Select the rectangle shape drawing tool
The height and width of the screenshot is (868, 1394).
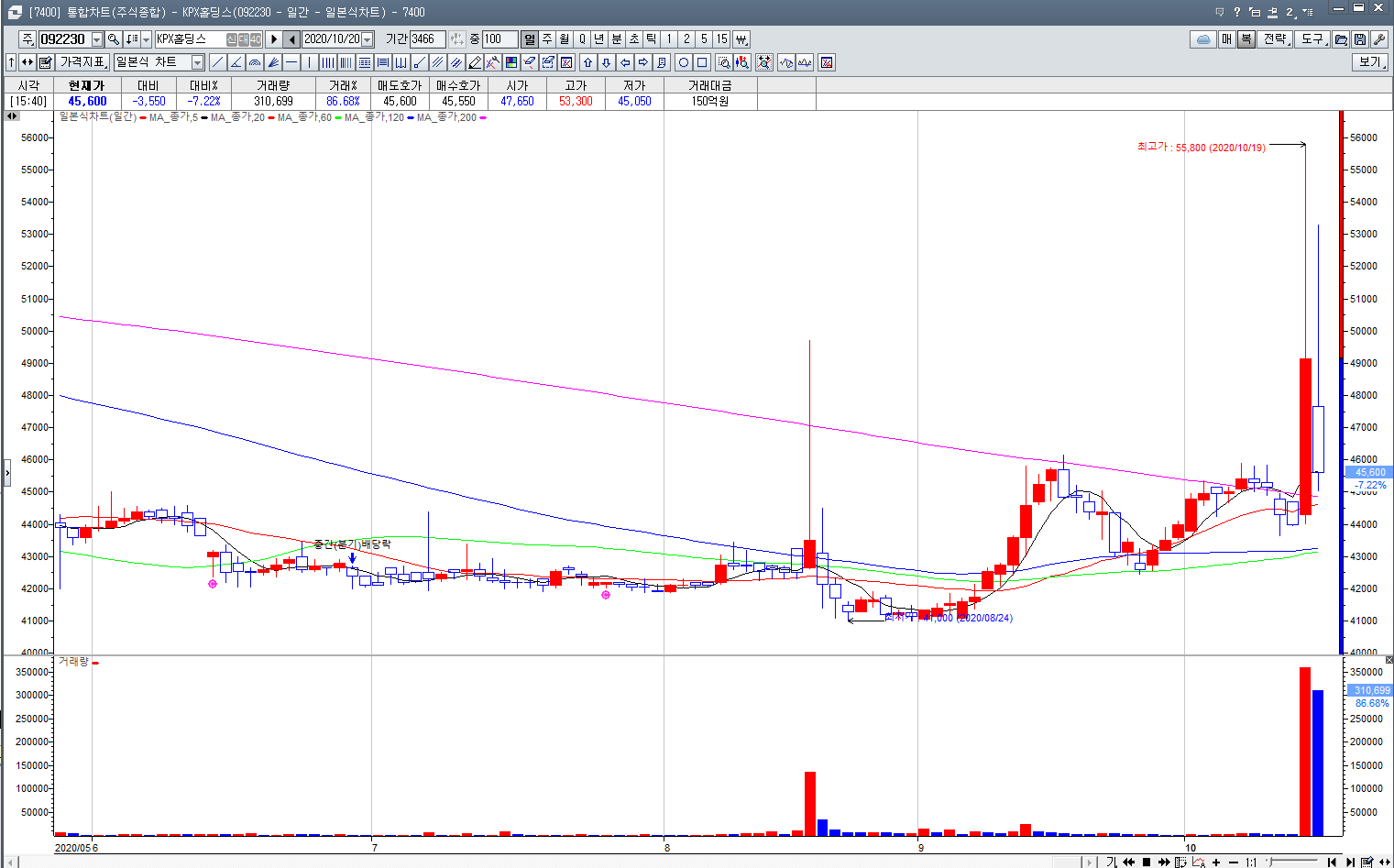[x=702, y=62]
